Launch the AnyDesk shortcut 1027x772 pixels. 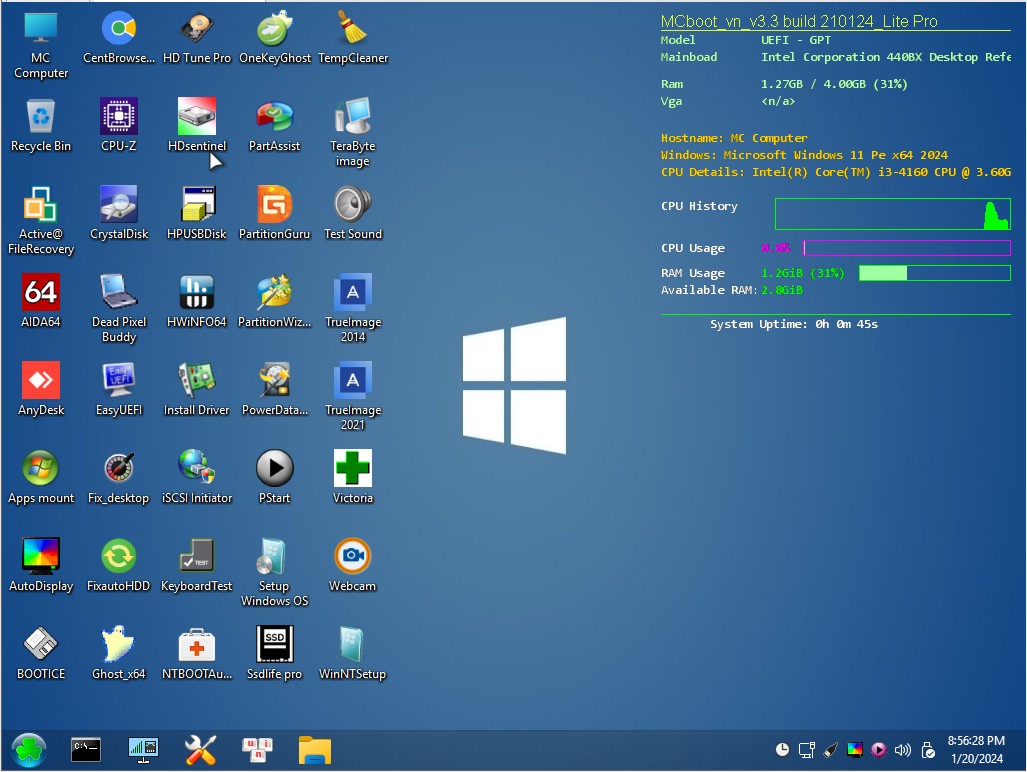pos(41,381)
